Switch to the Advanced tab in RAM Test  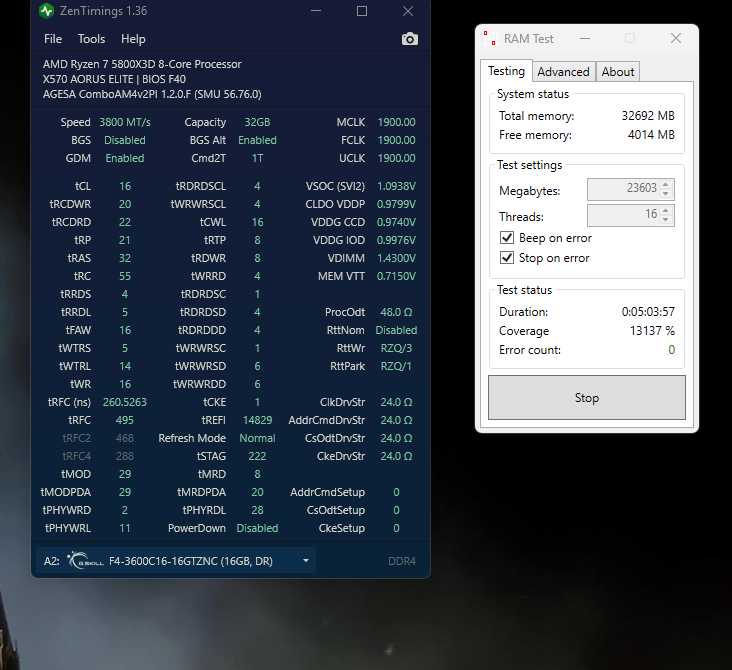(563, 72)
